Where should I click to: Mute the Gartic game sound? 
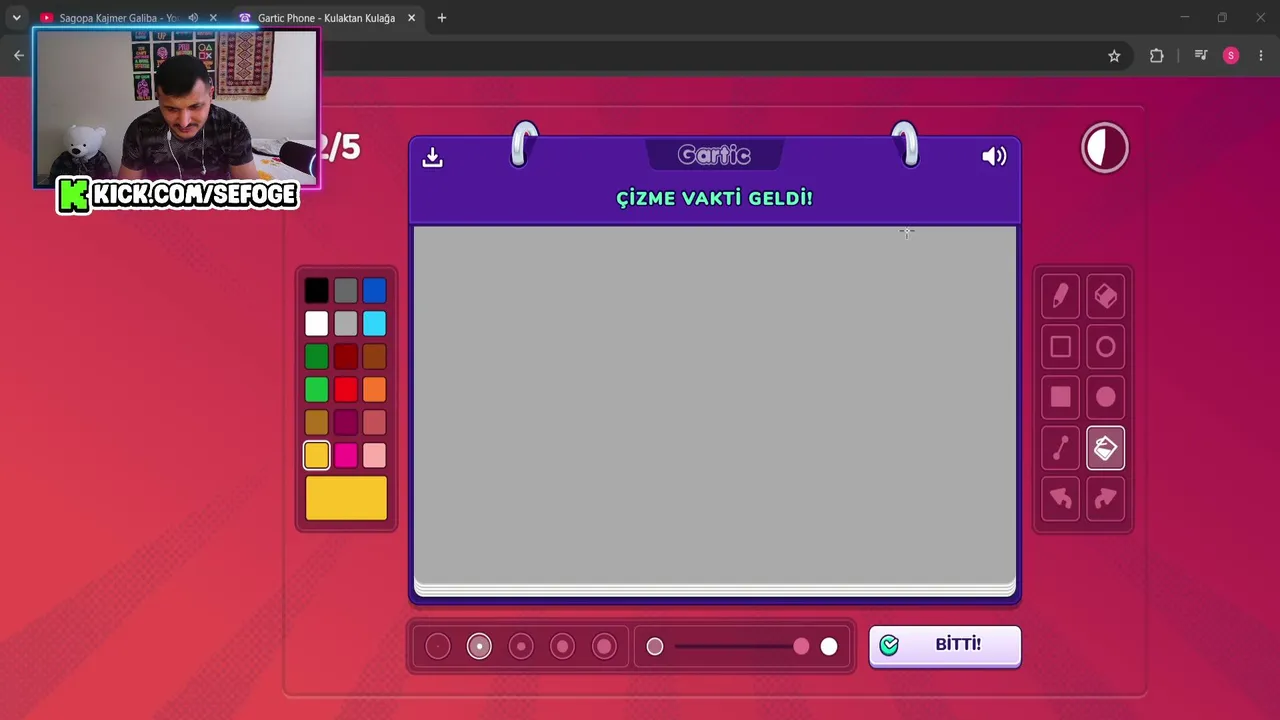(x=994, y=156)
